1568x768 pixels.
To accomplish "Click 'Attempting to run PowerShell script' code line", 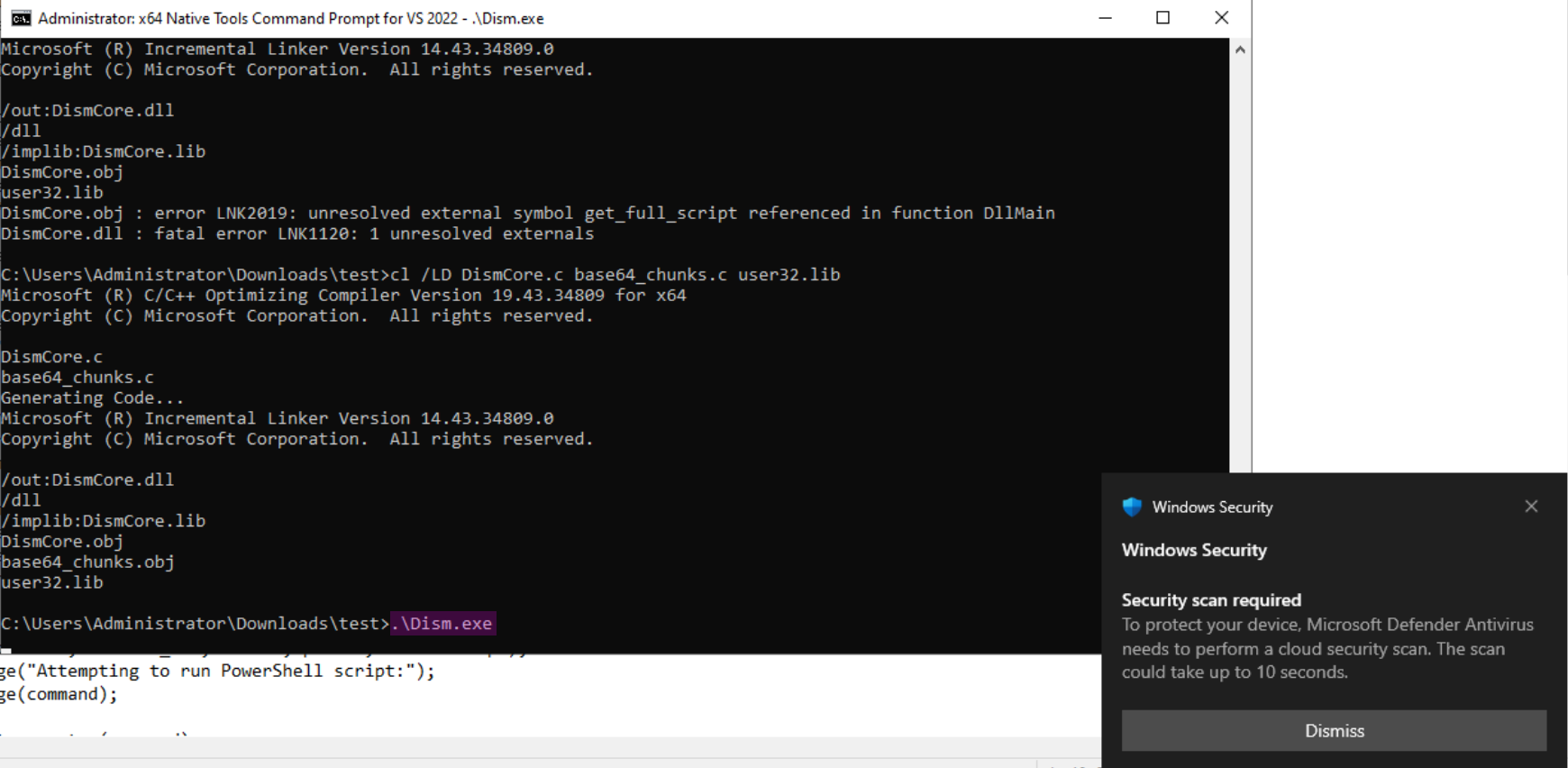I will pyautogui.click(x=217, y=672).
